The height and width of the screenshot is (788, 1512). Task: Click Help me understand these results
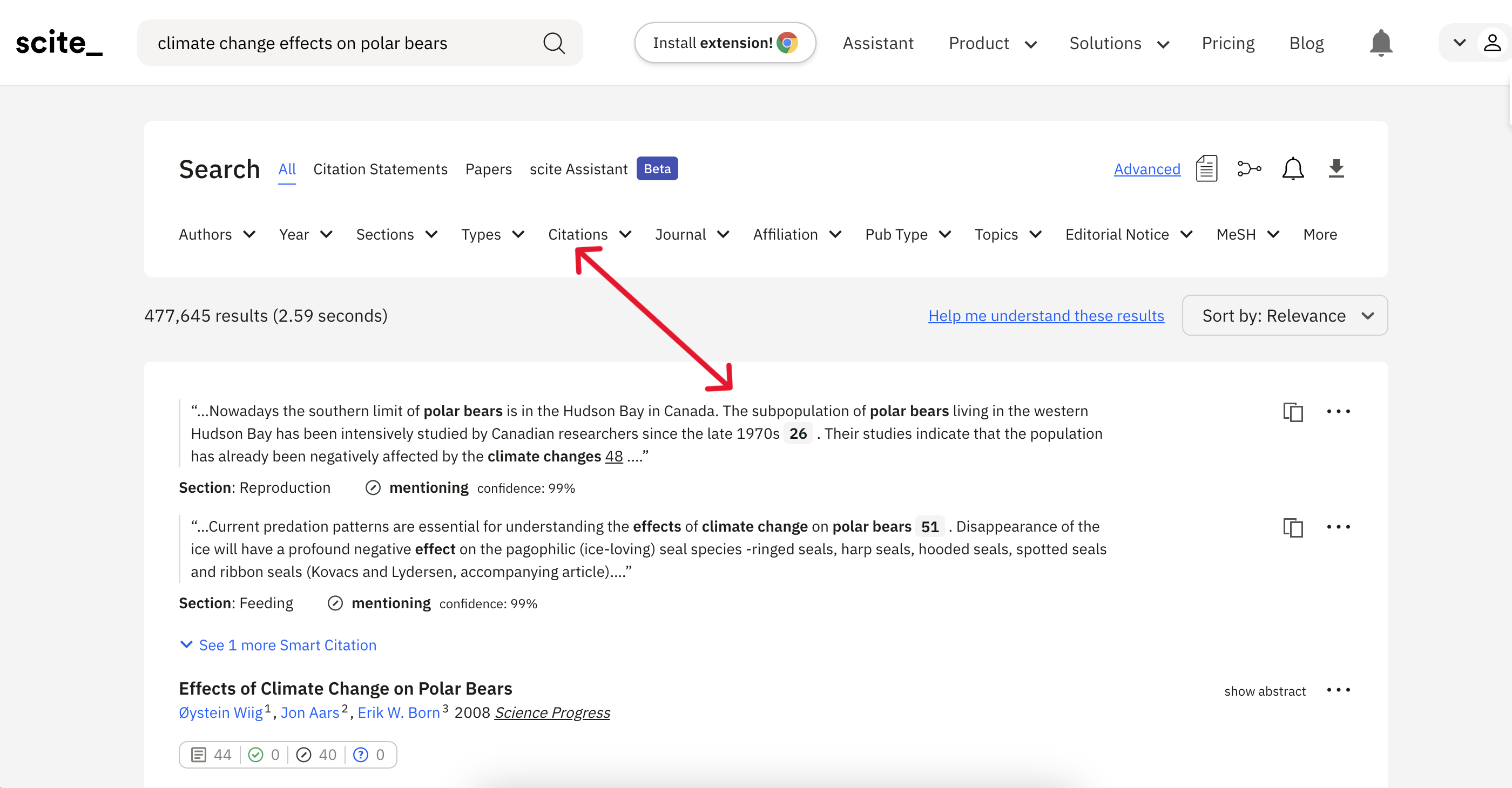point(1046,316)
